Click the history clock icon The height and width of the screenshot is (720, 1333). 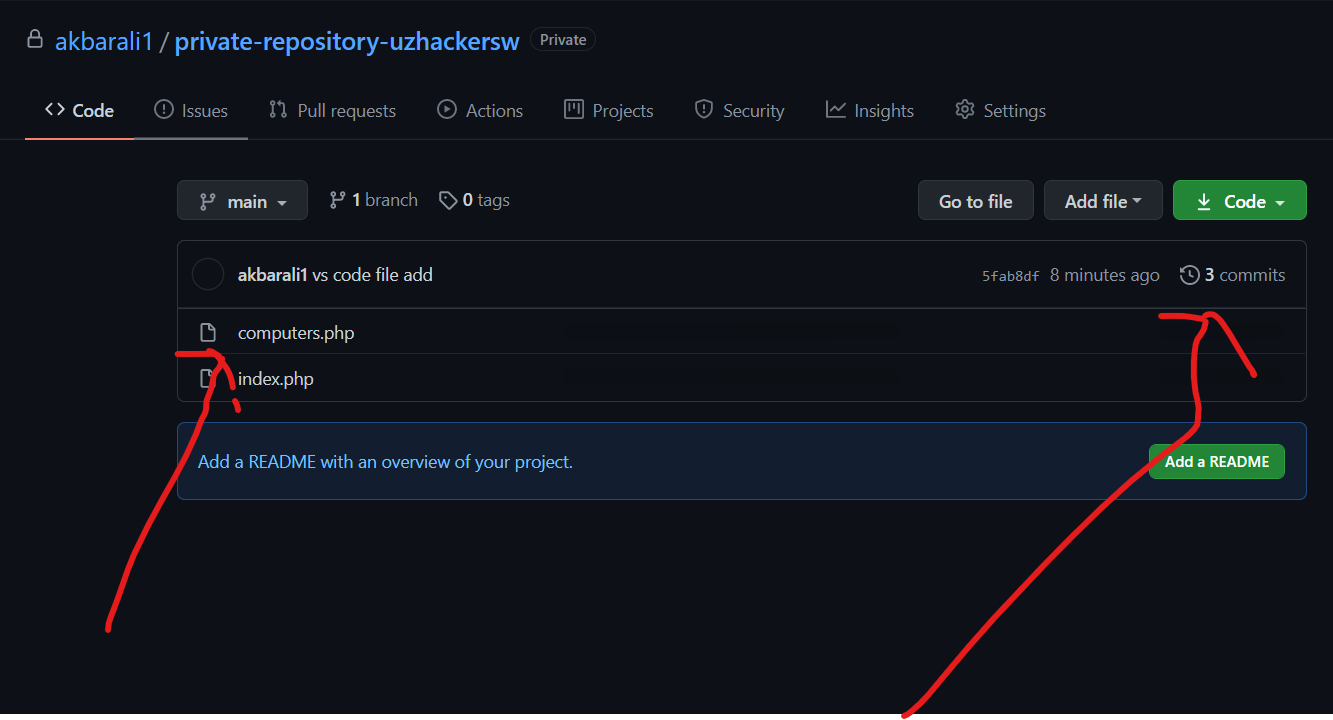1189,275
